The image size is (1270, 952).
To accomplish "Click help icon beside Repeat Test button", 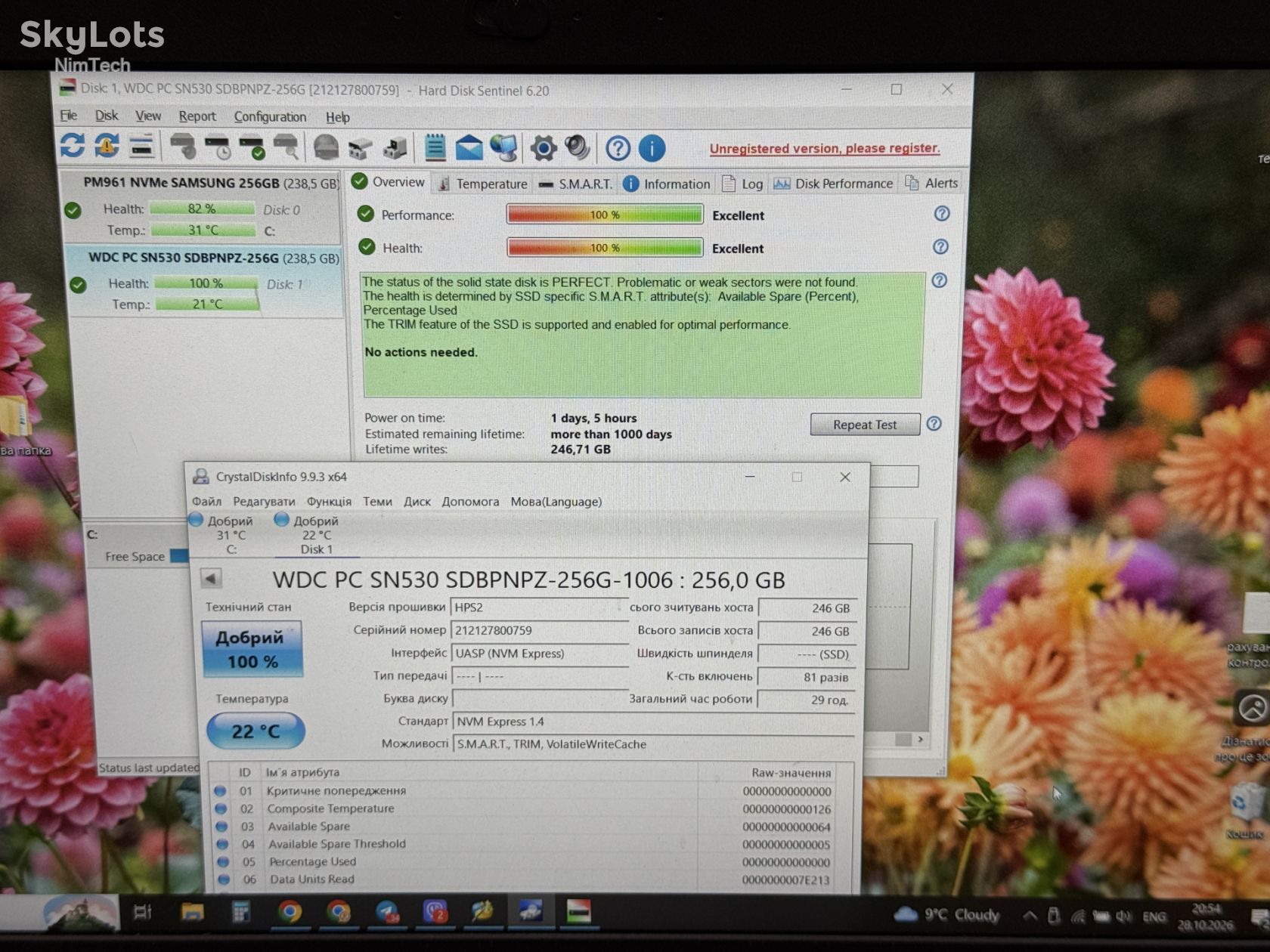I will (x=934, y=424).
